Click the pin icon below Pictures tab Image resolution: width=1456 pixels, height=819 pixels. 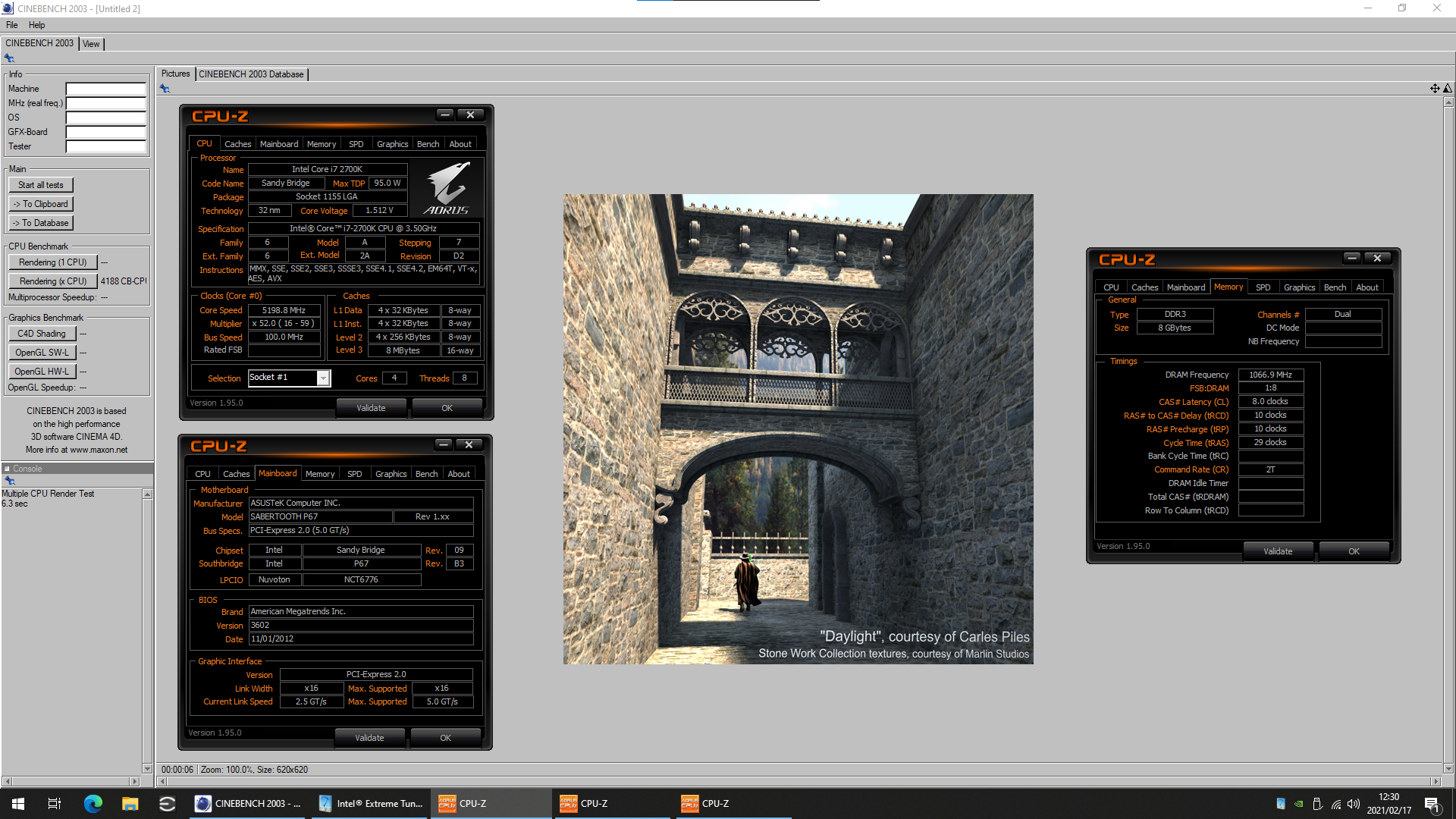click(x=165, y=89)
